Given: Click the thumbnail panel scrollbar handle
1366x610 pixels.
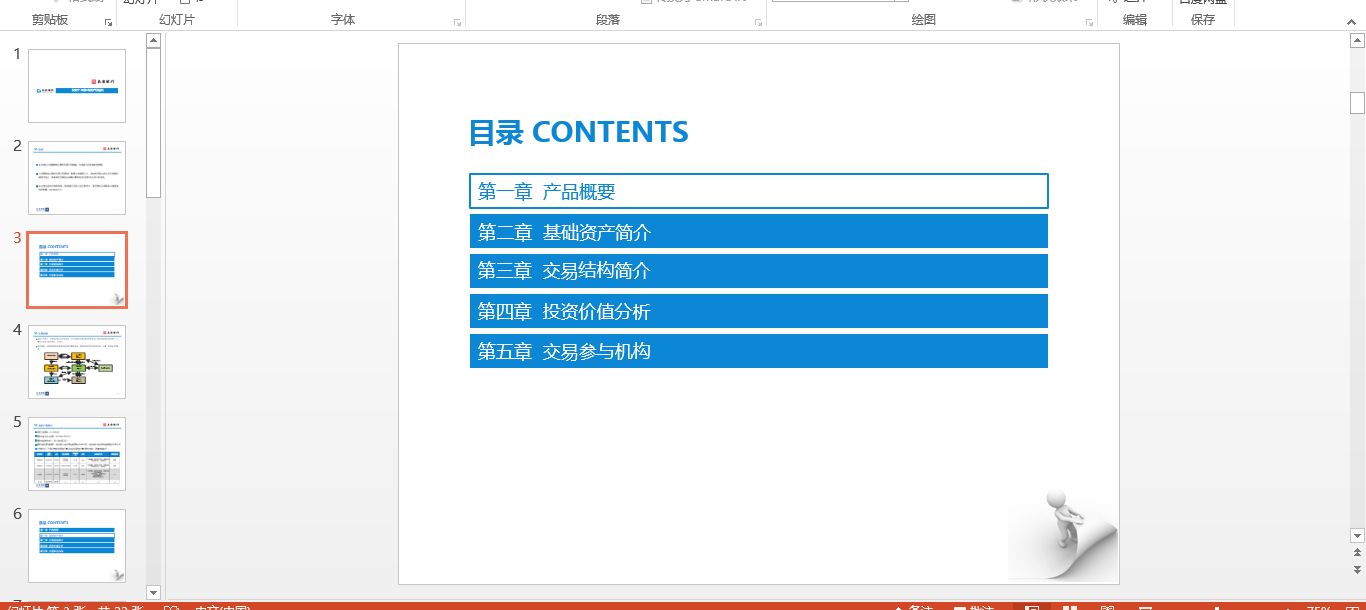Looking at the screenshot, I should pyautogui.click(x=153, y=123).
